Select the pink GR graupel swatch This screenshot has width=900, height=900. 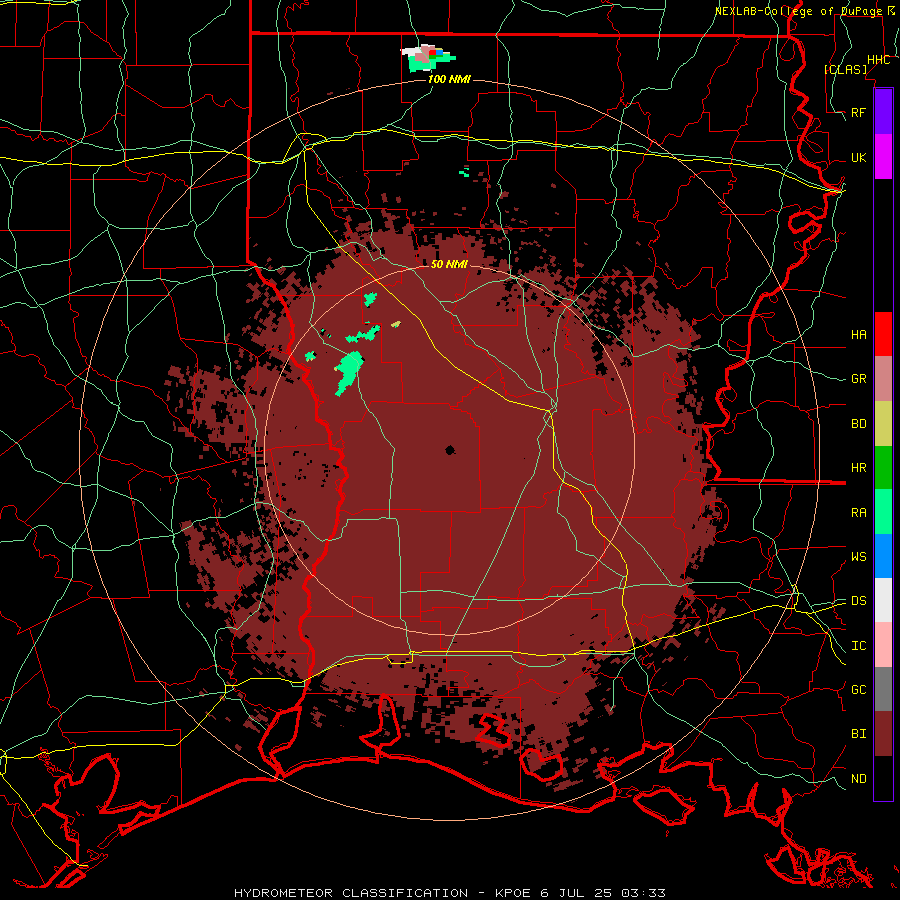click(x=883, y=379)
